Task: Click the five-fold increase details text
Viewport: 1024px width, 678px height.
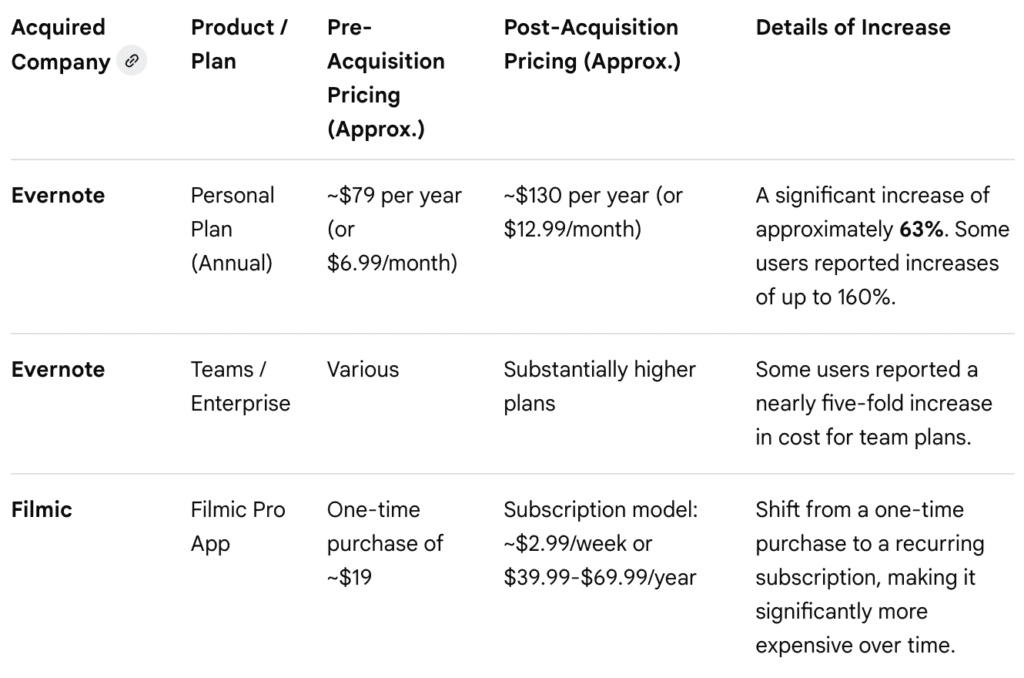Action: 873,403
